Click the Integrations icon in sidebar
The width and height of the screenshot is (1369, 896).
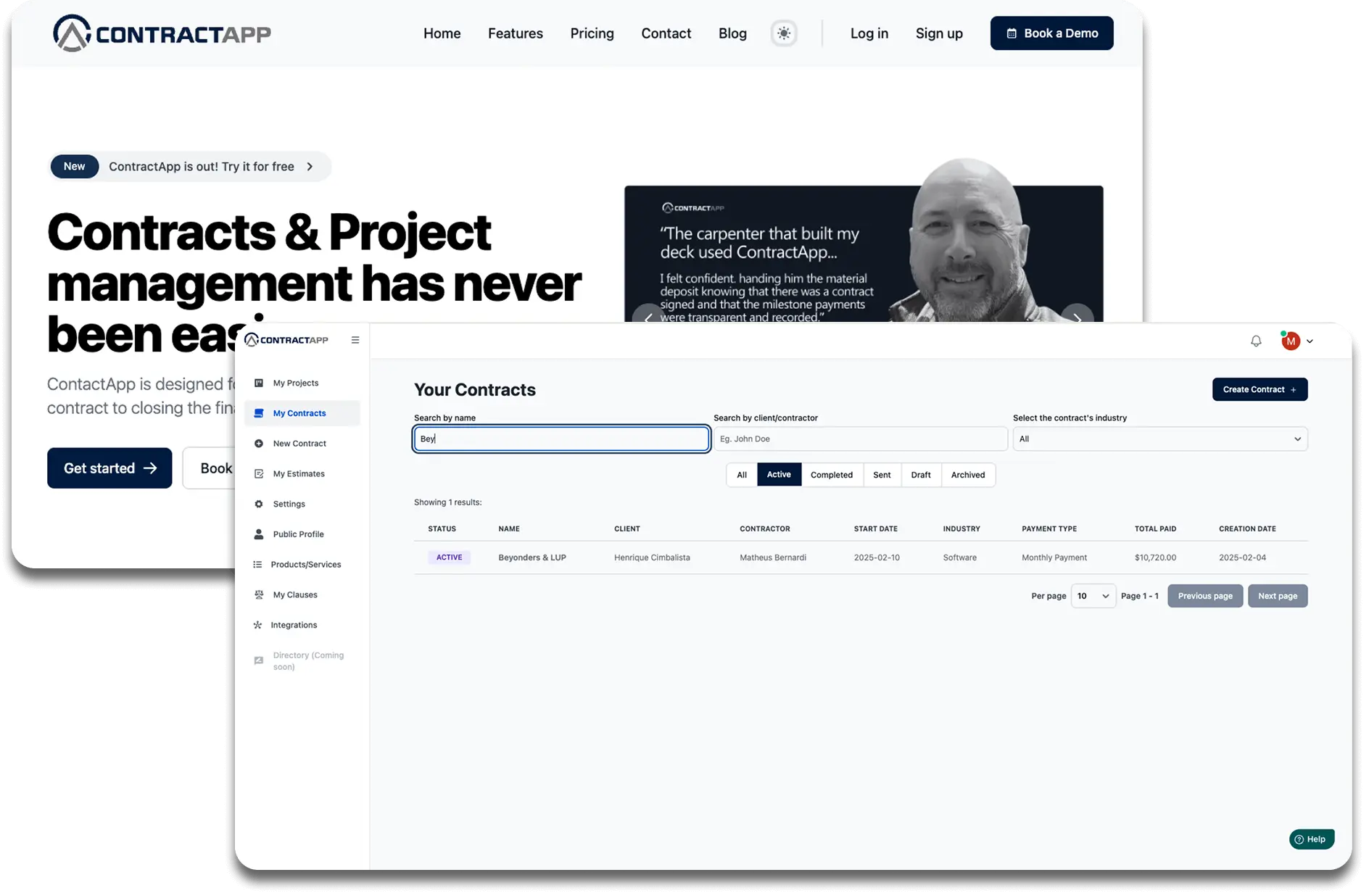(x=257, y=625)
